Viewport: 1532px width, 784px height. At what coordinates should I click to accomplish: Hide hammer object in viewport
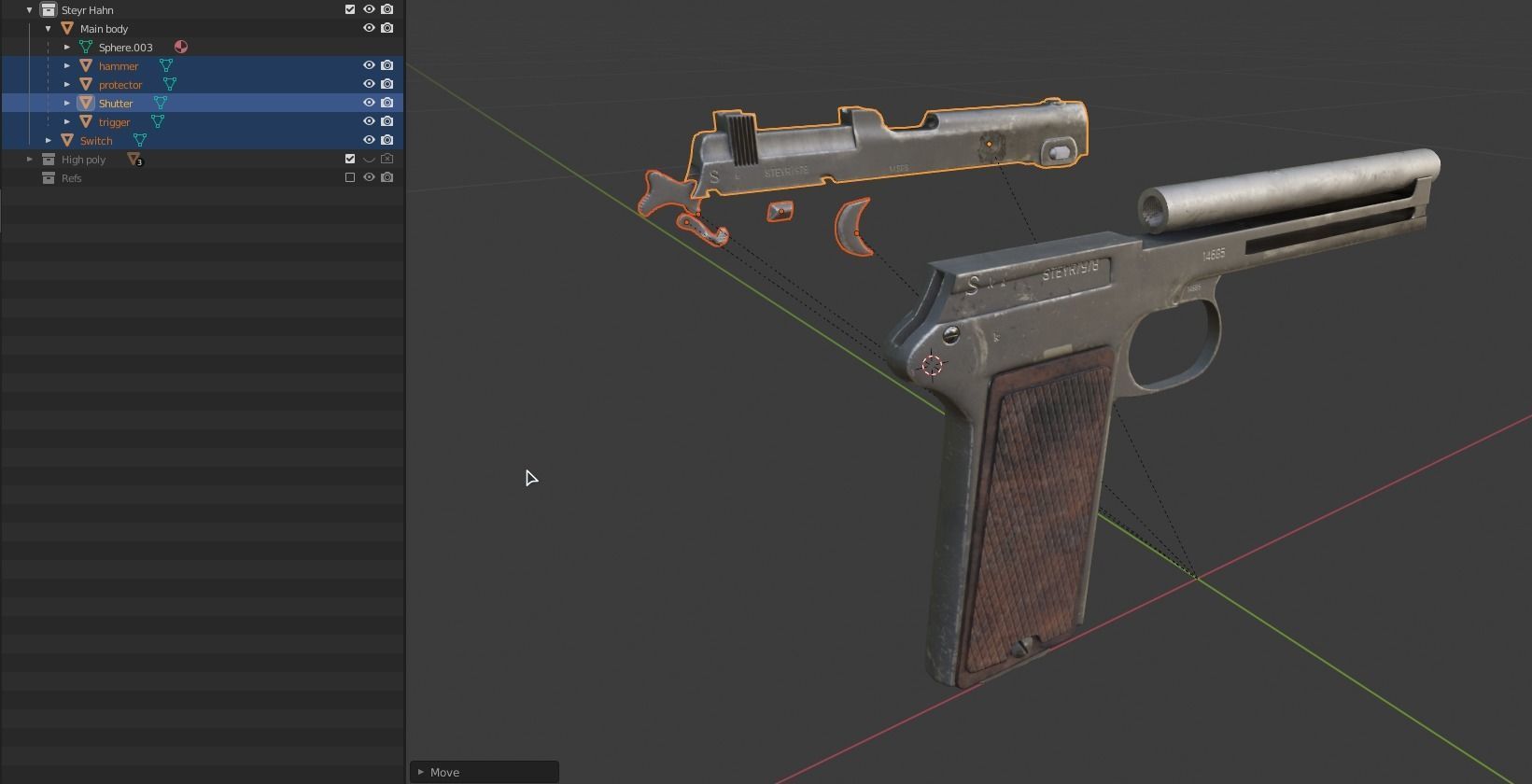pyautogui.click(x=369, y=65)
